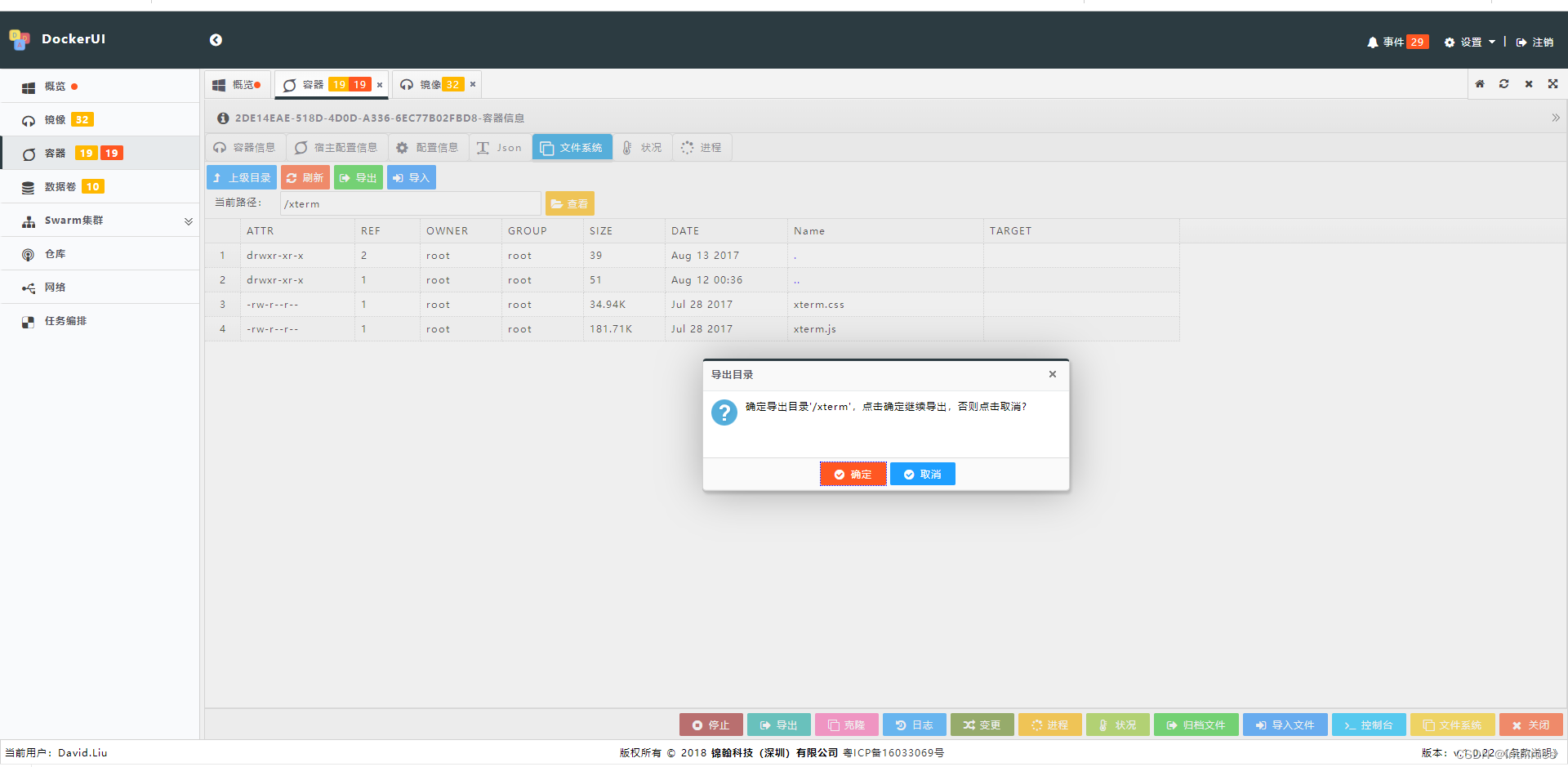This screenshot has height=767, width=1568.
Task: Click the 导入文件 button
Action: (x=1285, y=725)
